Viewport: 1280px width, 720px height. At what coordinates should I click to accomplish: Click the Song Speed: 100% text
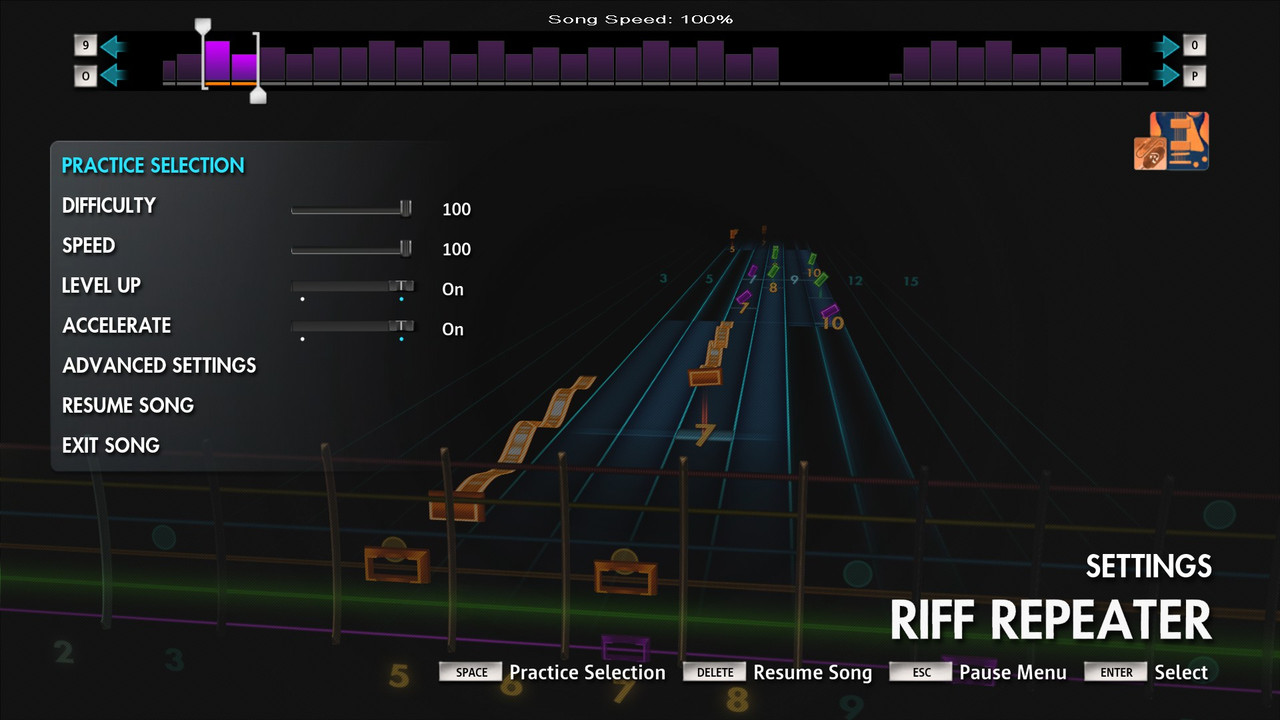click(x=640, y=19)
